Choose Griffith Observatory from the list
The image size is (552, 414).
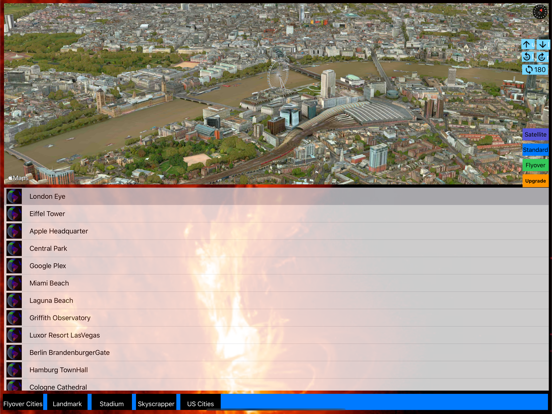coord(276,318)
